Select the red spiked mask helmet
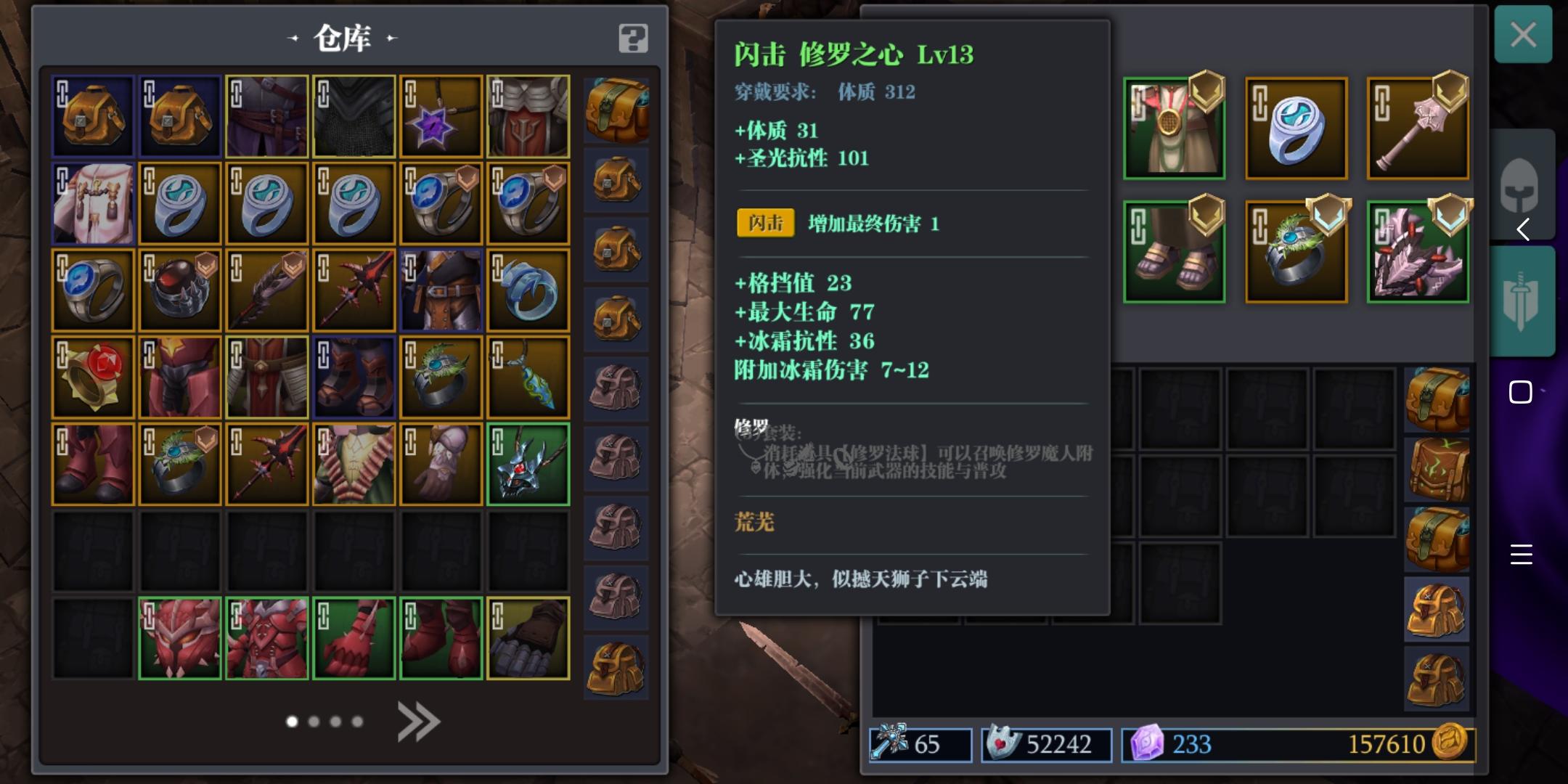Screen dimensions: 1568x784 coord(180,639)
